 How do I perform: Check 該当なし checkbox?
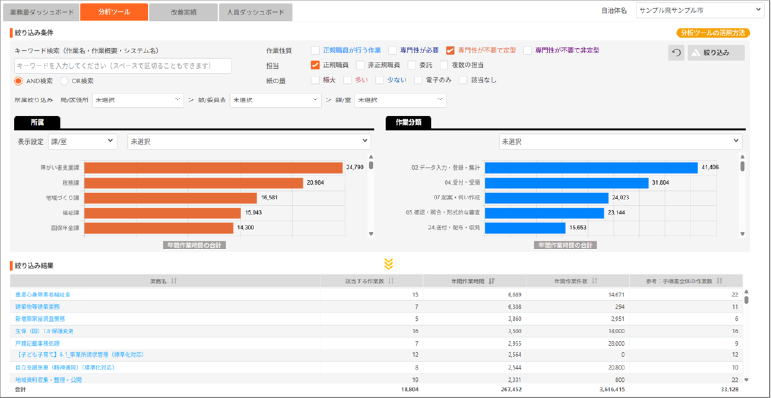tap(463, 80)
